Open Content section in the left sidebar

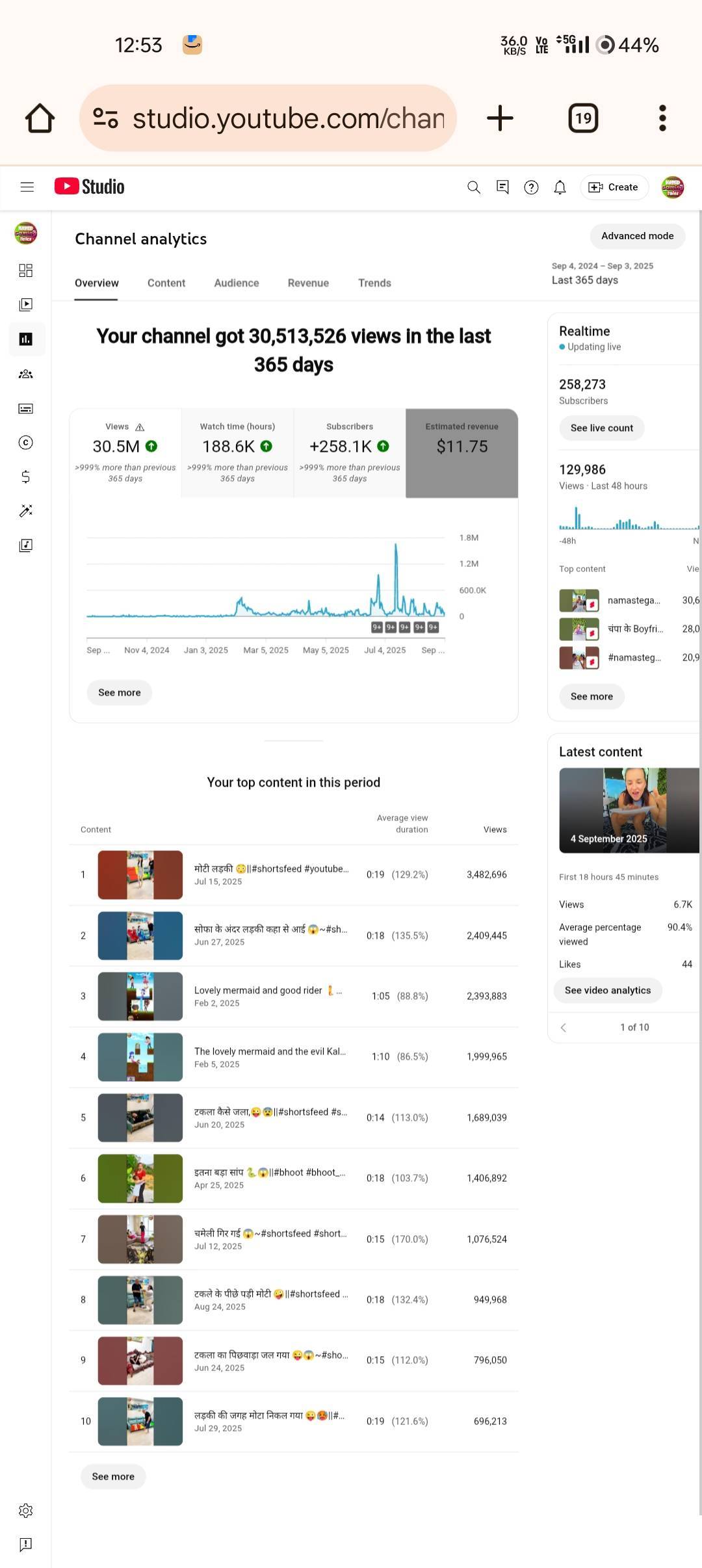pos(26,305)
